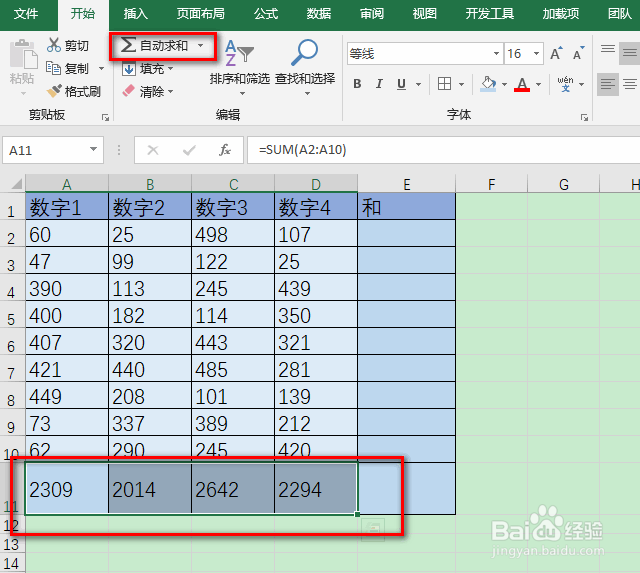Click the phonetic guide wén icon
640x573 pixels.
pos(565,84)
